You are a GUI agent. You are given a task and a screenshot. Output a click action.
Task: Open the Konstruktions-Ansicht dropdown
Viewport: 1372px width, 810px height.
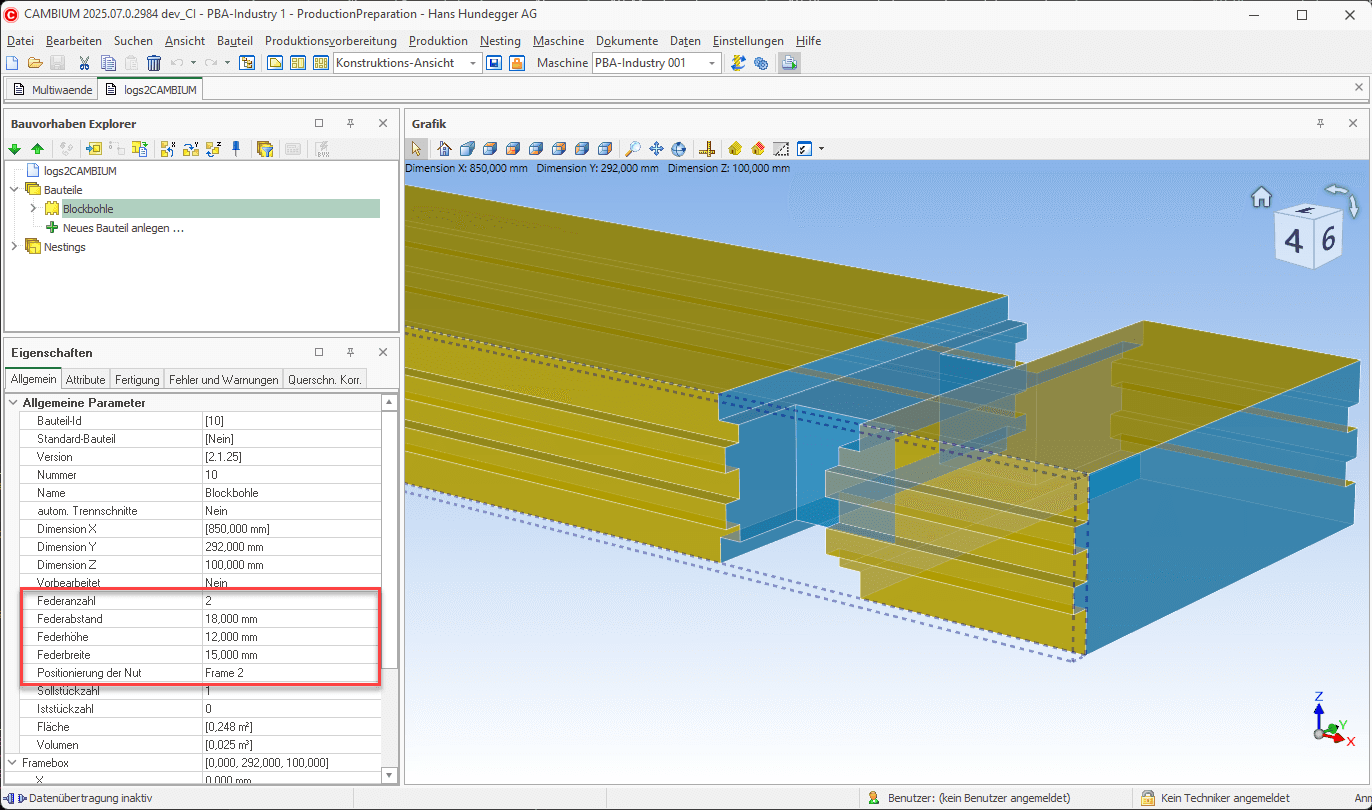tap(474, 63)
